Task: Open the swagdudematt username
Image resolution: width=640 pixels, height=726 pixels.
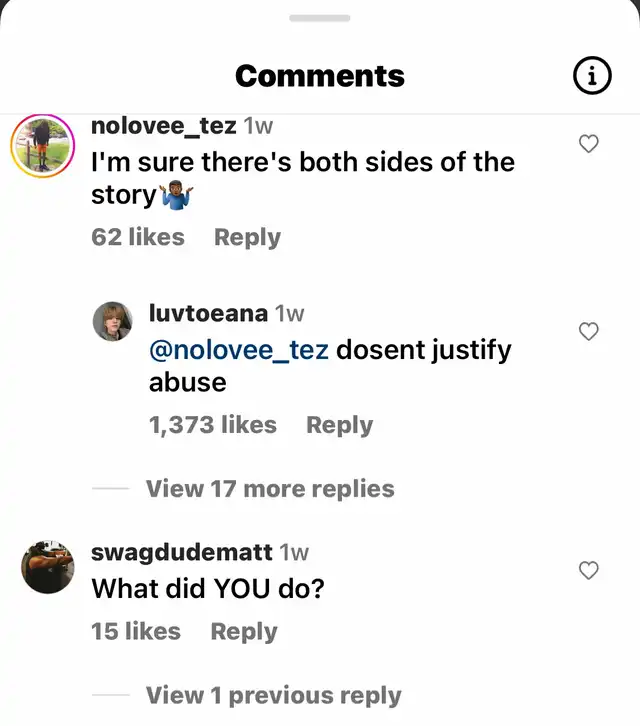Action: tap(182, 552)
